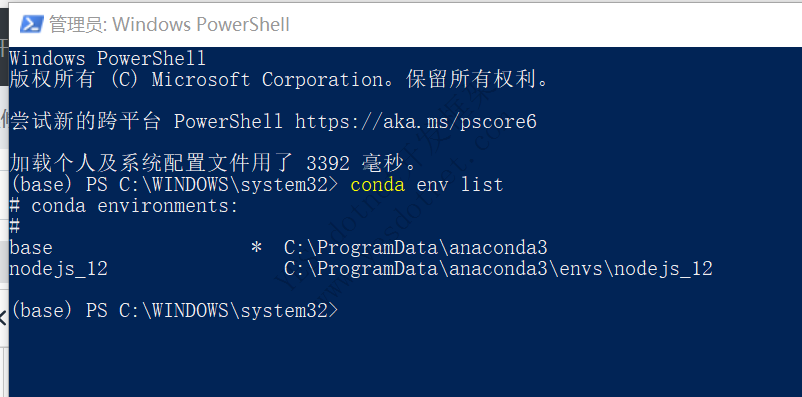Click the last '(base) PS C:\WINDOWS\system32>' prompt
Image resolution: width=802 pixels, height=397 pixels.
[x=174, y=311]
